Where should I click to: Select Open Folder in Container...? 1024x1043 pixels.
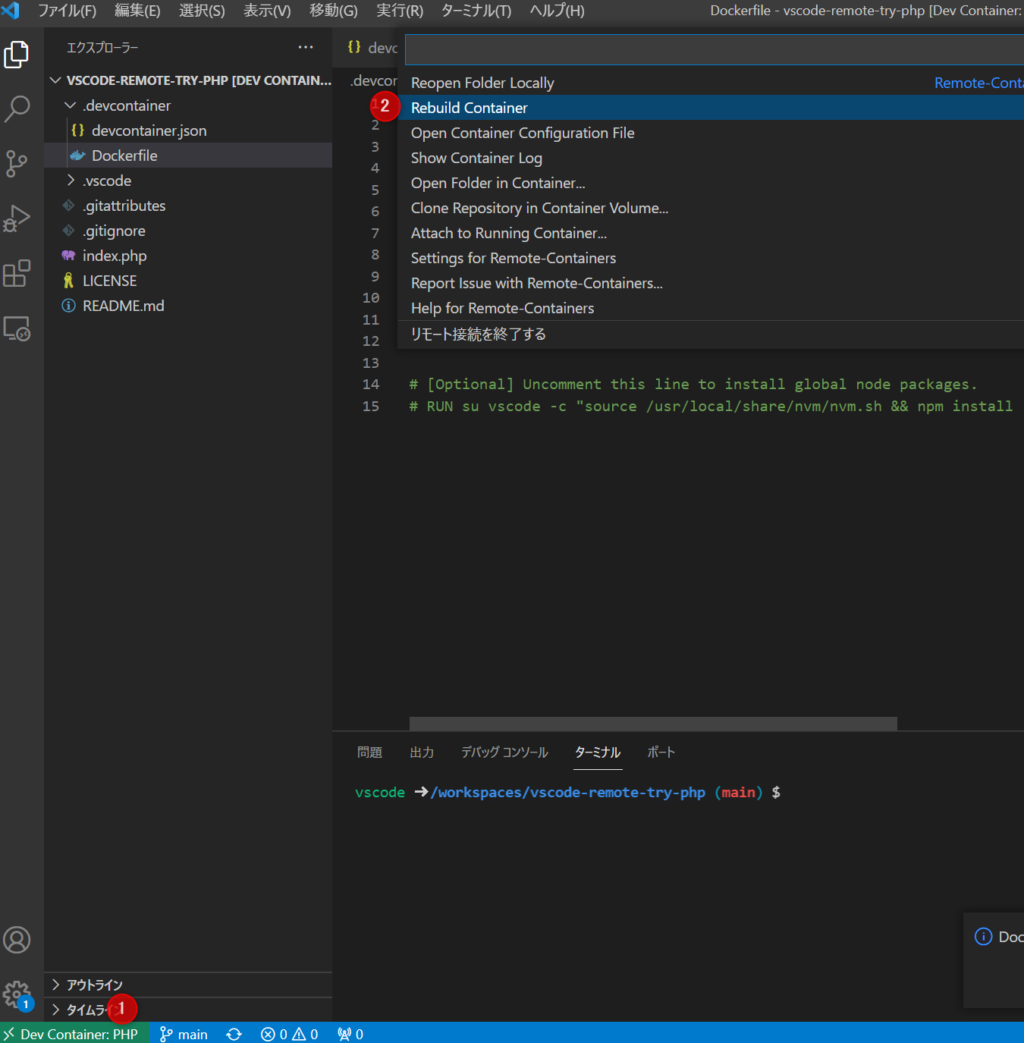(711, 183)
